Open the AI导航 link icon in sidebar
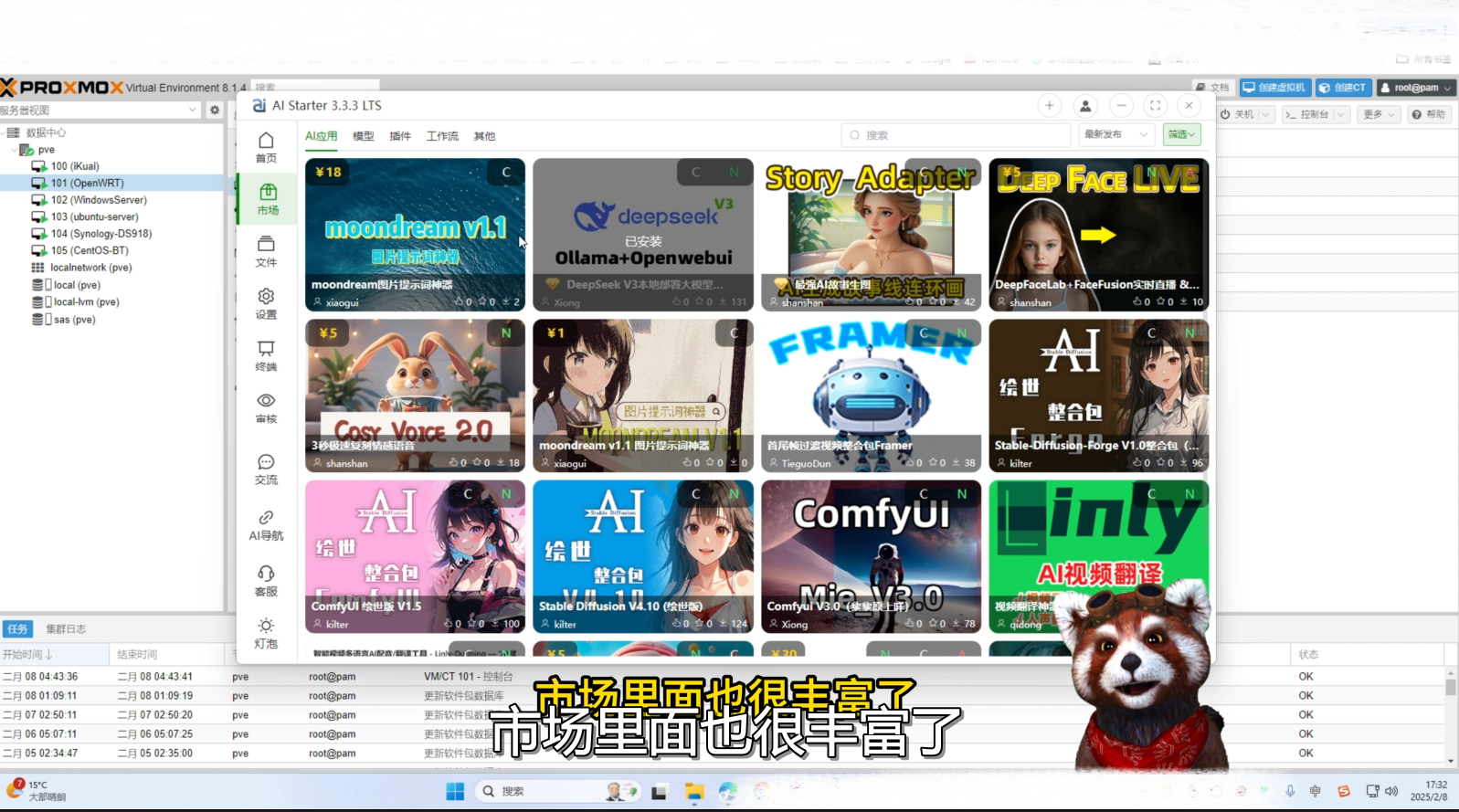Image resolution: width=1459 pixels, height=812 pixels. coord(266,524)
